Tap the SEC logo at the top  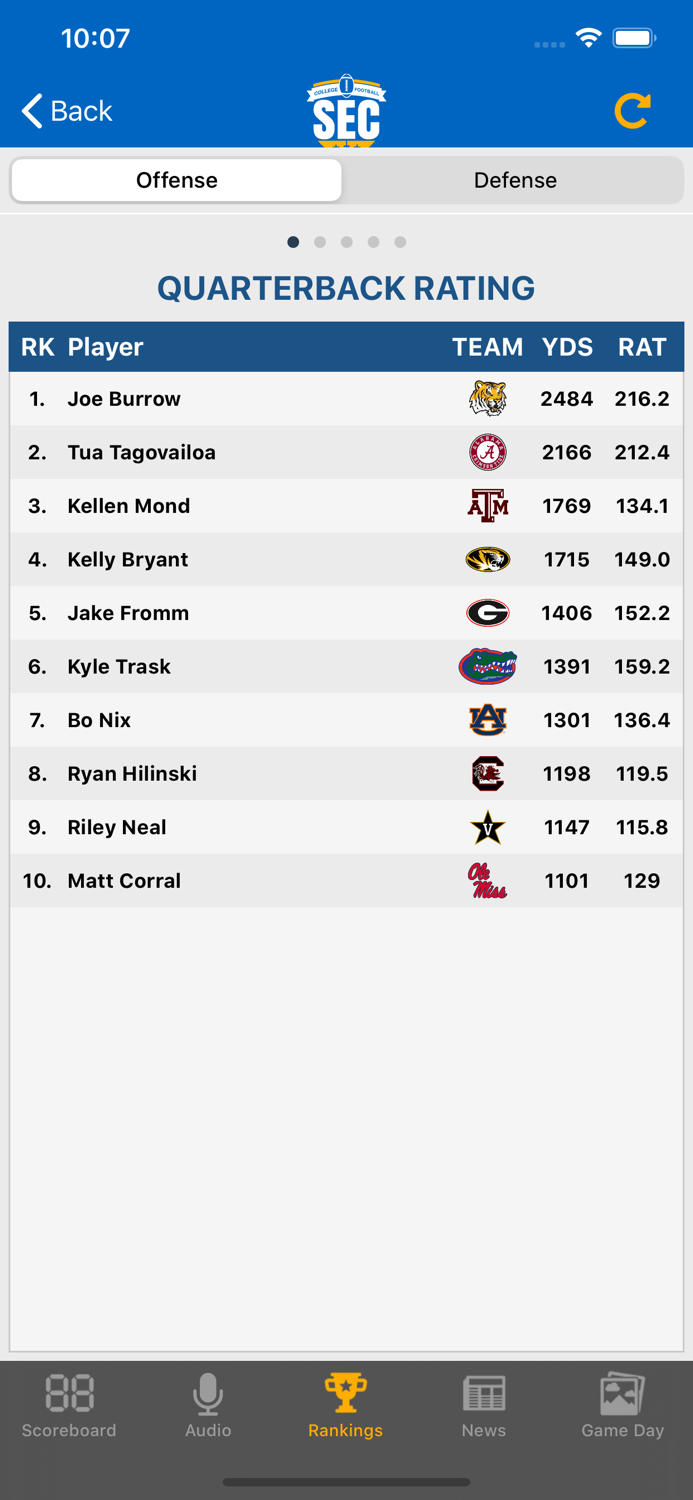(x=346, y=110)
